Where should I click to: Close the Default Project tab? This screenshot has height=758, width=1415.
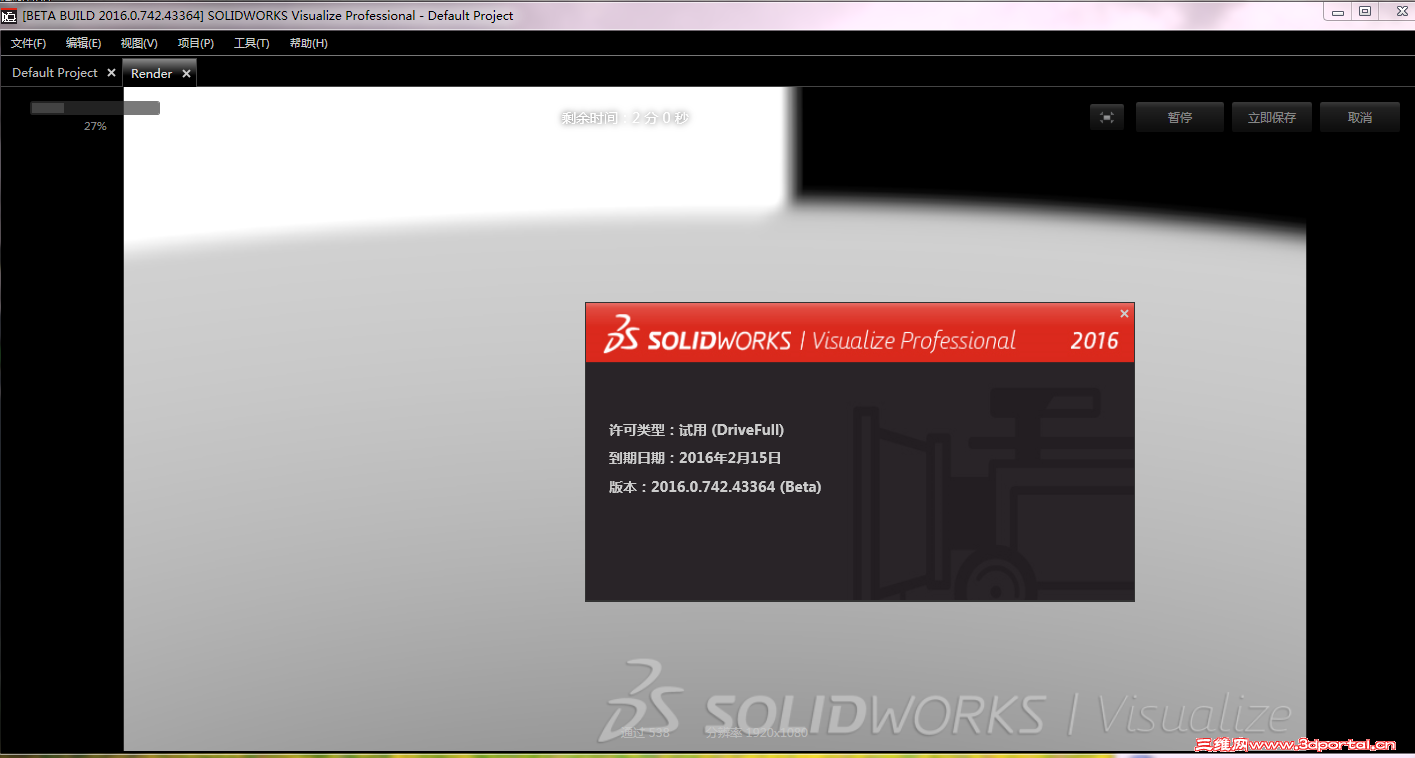click(x=111, y=73)
